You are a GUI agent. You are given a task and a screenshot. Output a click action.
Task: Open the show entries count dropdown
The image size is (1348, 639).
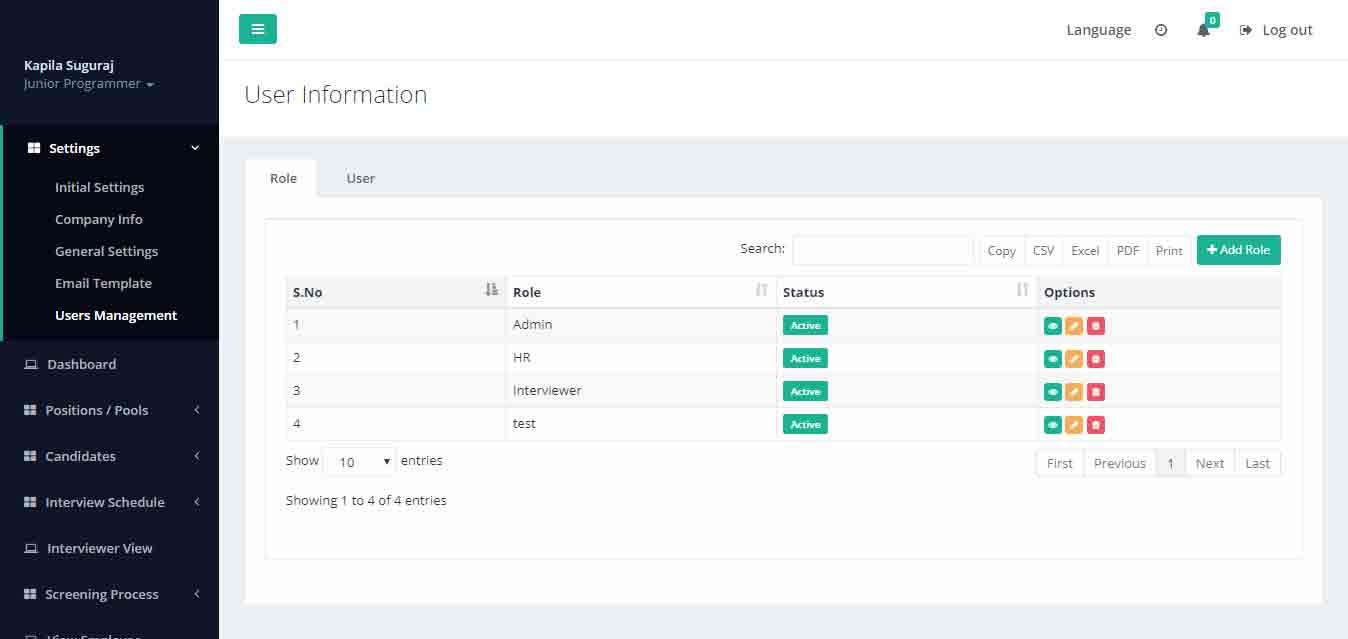pos(359,462)
